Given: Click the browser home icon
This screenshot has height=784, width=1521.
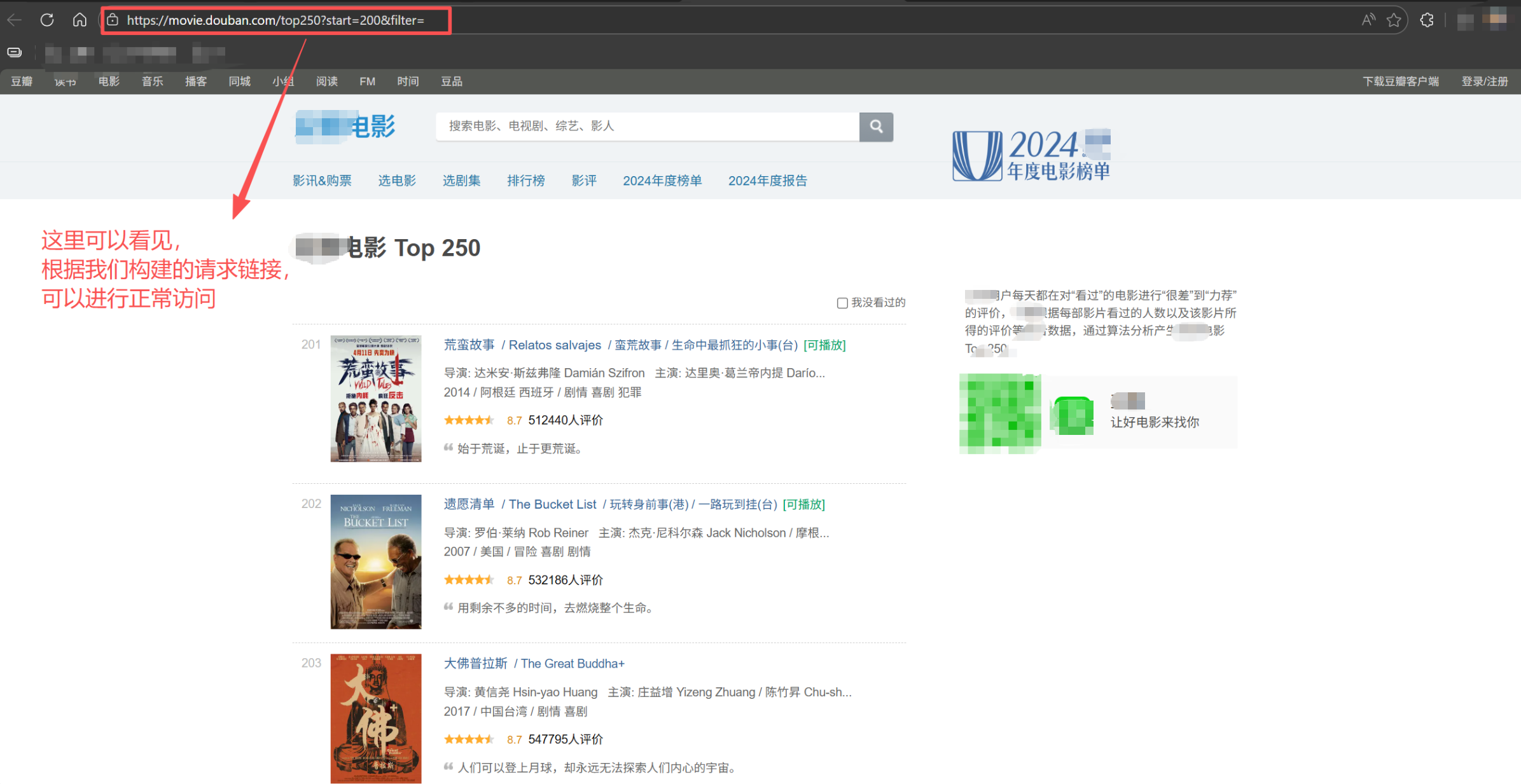Looking at the screenshot, I should pyautogui.click(x=80, y=20).
